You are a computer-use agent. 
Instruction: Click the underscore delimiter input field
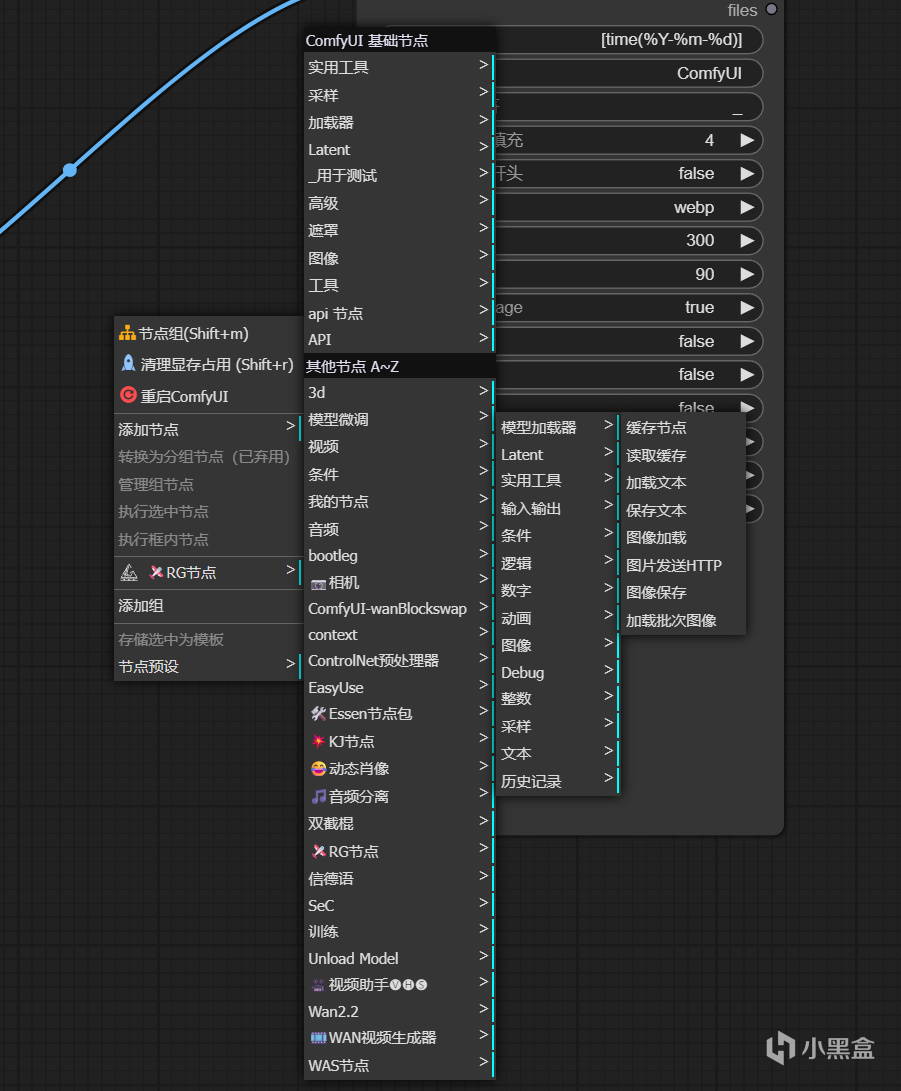tap(629, 106)
